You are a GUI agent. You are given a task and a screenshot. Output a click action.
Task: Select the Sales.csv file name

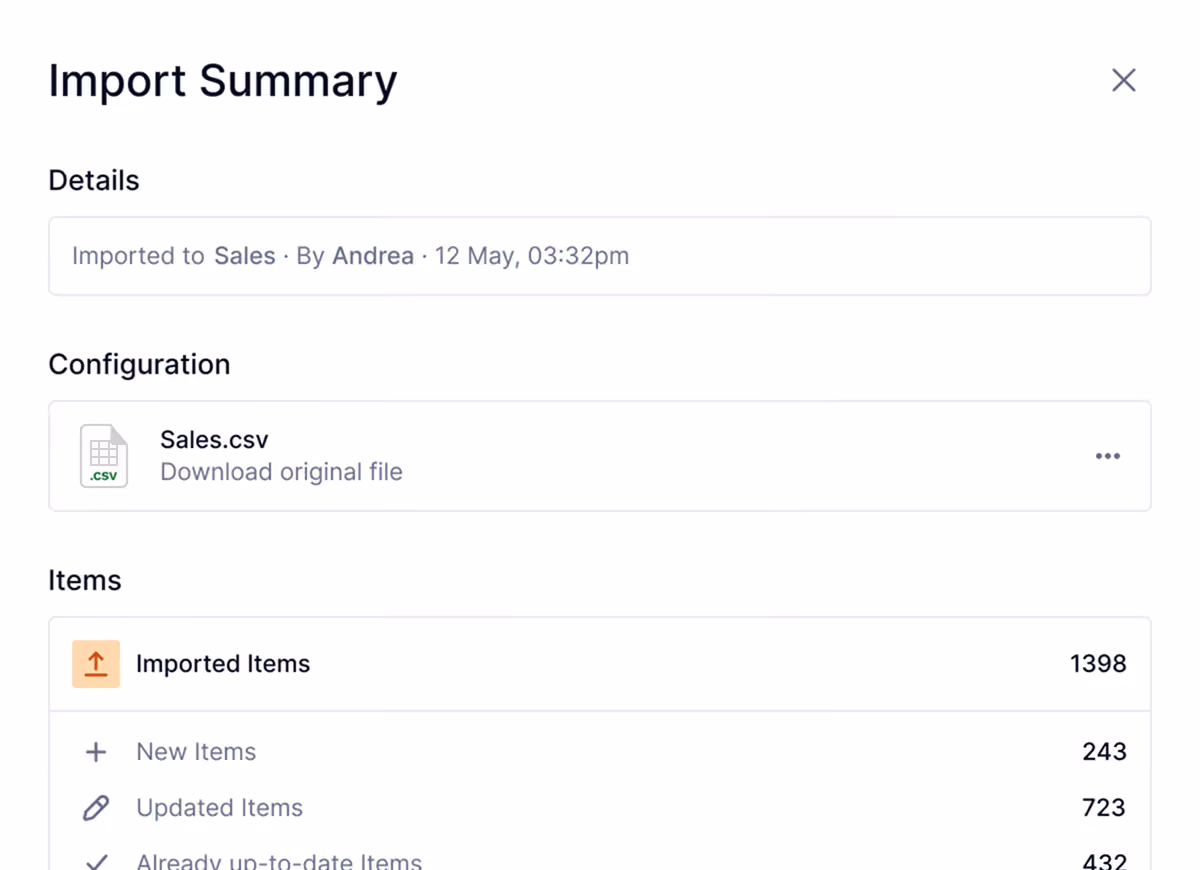tap(214, 440)
